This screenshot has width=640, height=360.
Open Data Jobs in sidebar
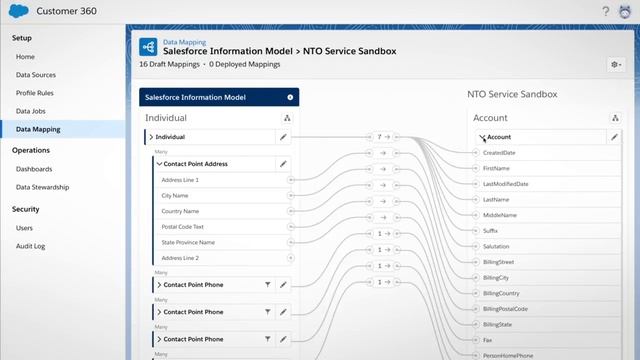coord(31,111)
